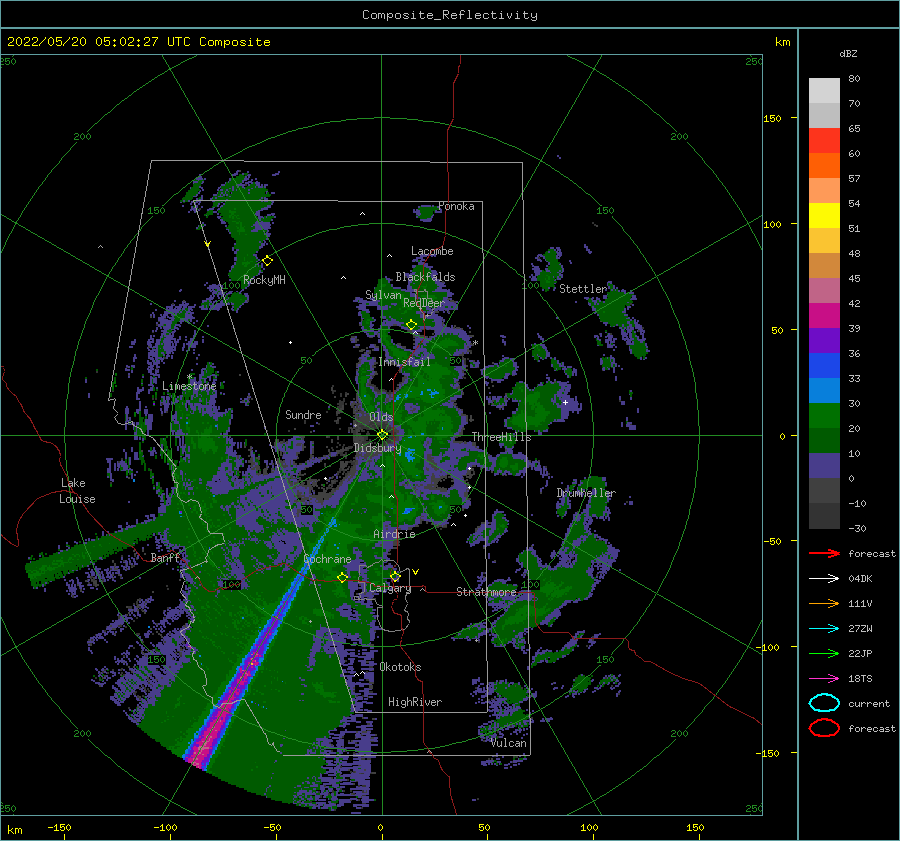Click the yellow diamond marker near RockyMH
This screenshot has height=841, width=900.
267,261
